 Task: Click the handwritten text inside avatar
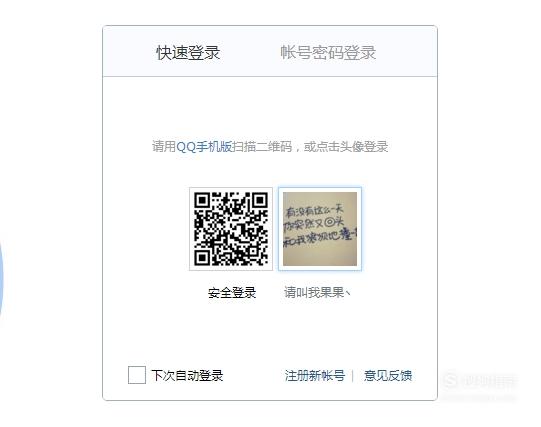coord(319,226)
